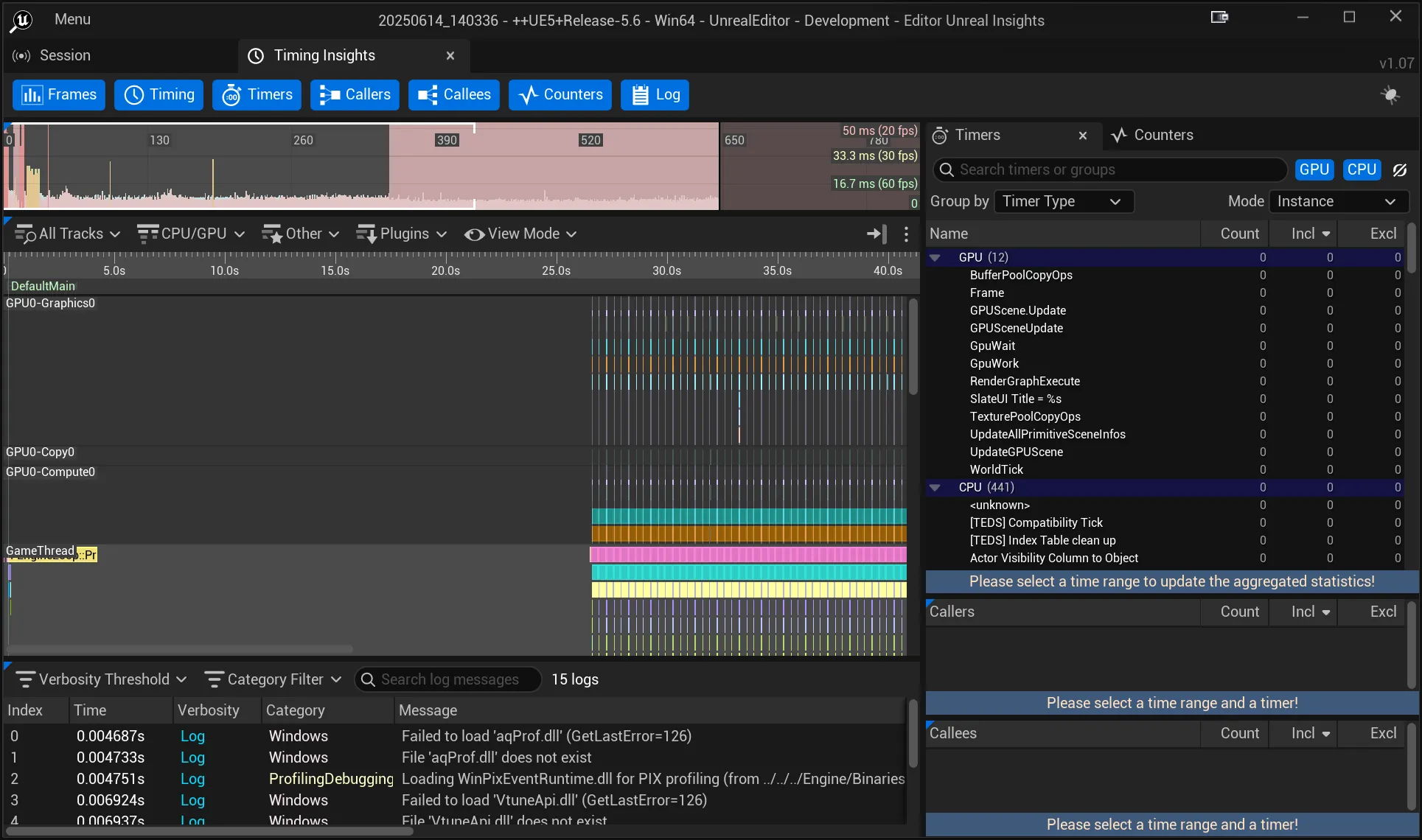Click the debug bug icon
This screenshot has width=1422, height=840.
click(1390, 95)
